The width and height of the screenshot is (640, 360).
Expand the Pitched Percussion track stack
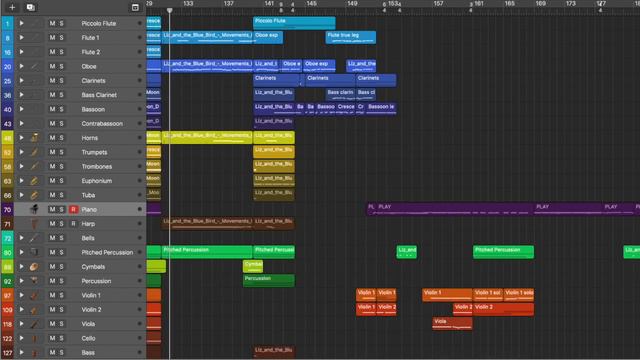[x=21, y=252]
